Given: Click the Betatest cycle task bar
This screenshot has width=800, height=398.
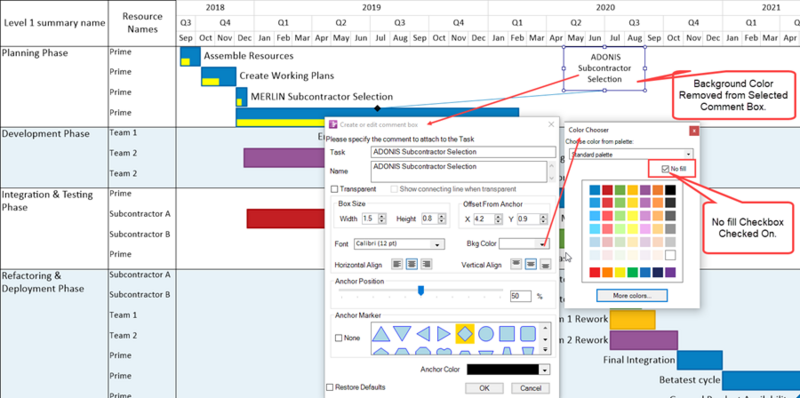Looking at the screenshot, I should point(761,380).
